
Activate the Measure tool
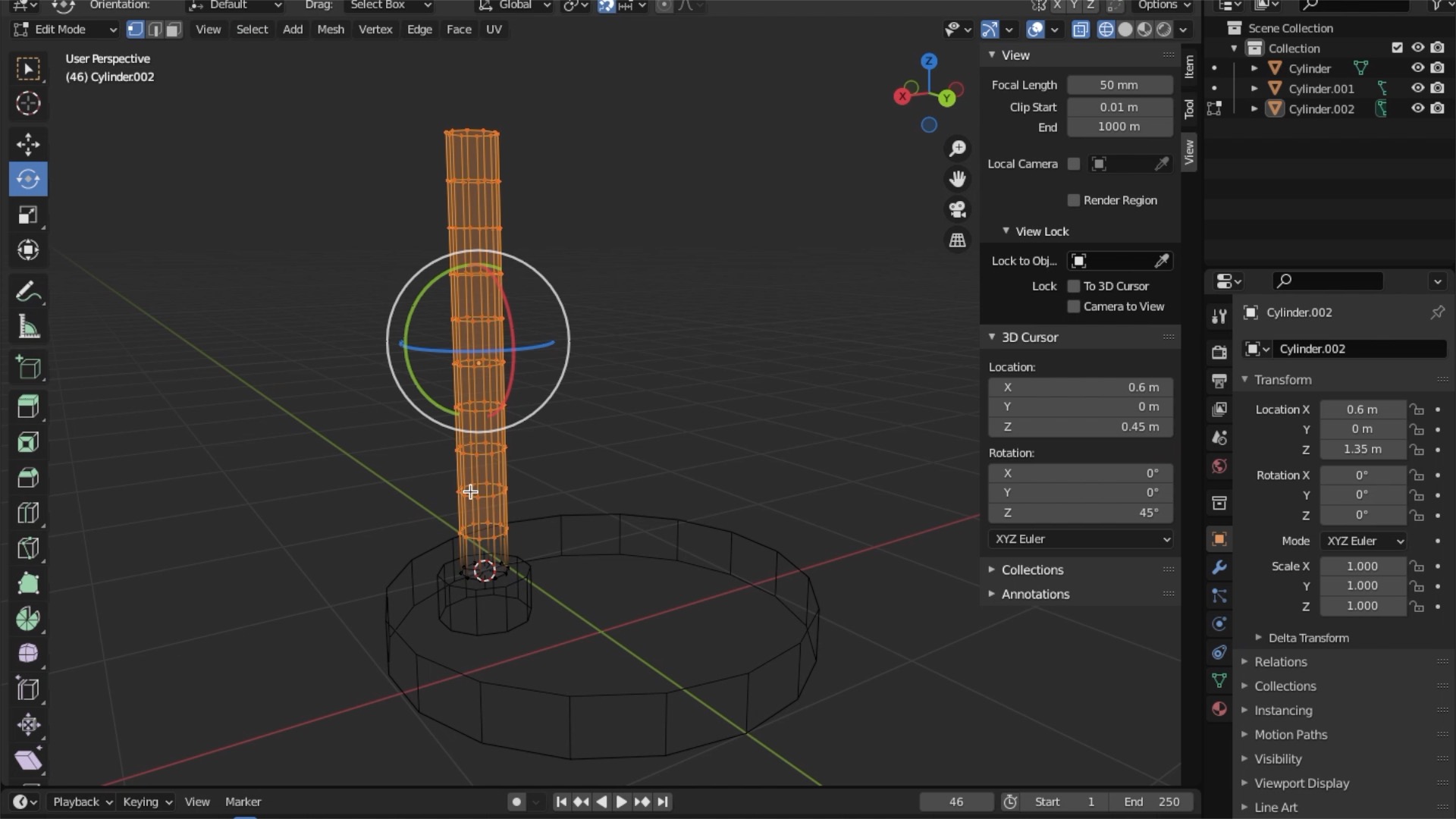[28, 326]
